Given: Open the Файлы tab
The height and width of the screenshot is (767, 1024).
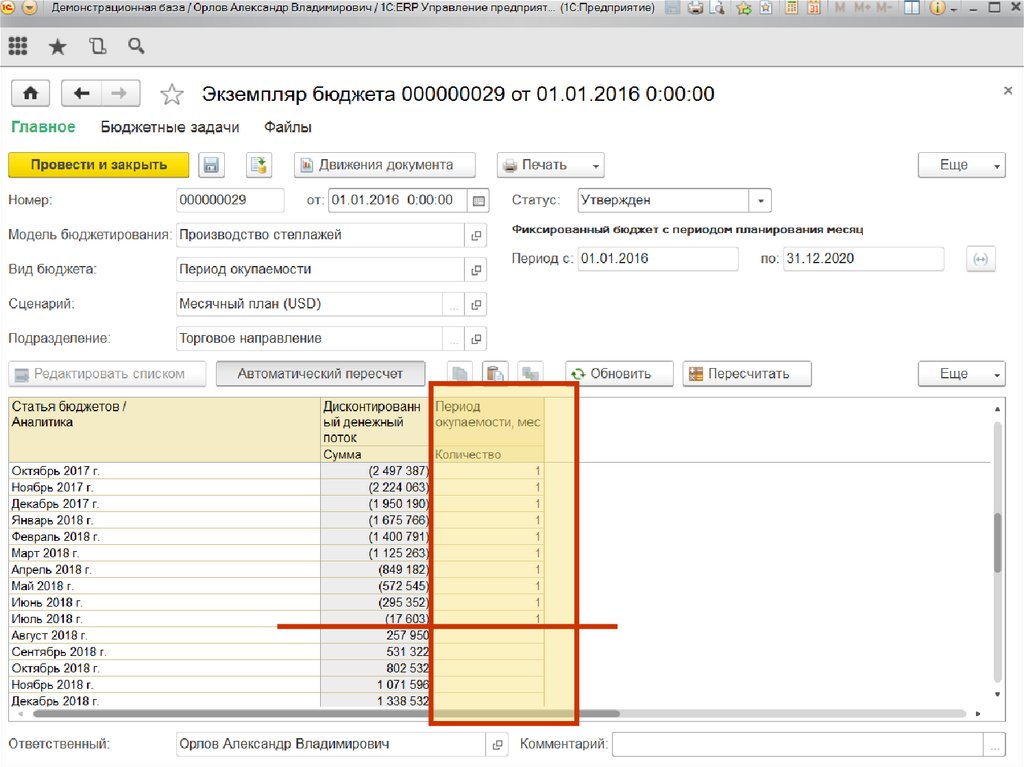Looking at the screenshot, I should point(288,127).
